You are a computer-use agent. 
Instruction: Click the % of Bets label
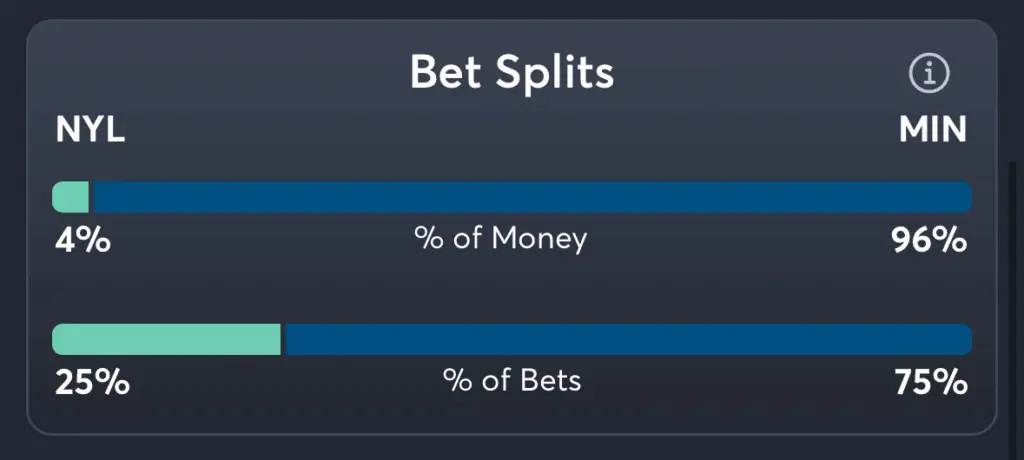pos(512,381)
